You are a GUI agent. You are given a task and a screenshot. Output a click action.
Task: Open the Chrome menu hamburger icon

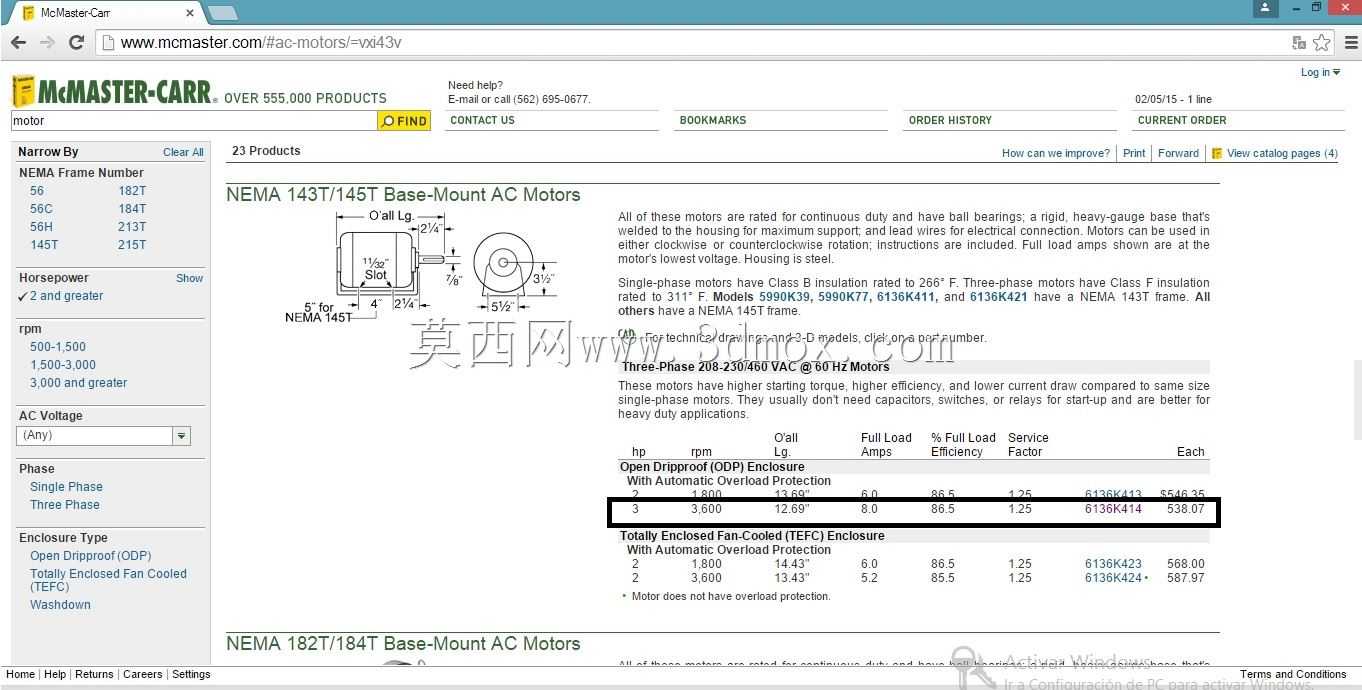[1350, 42]
